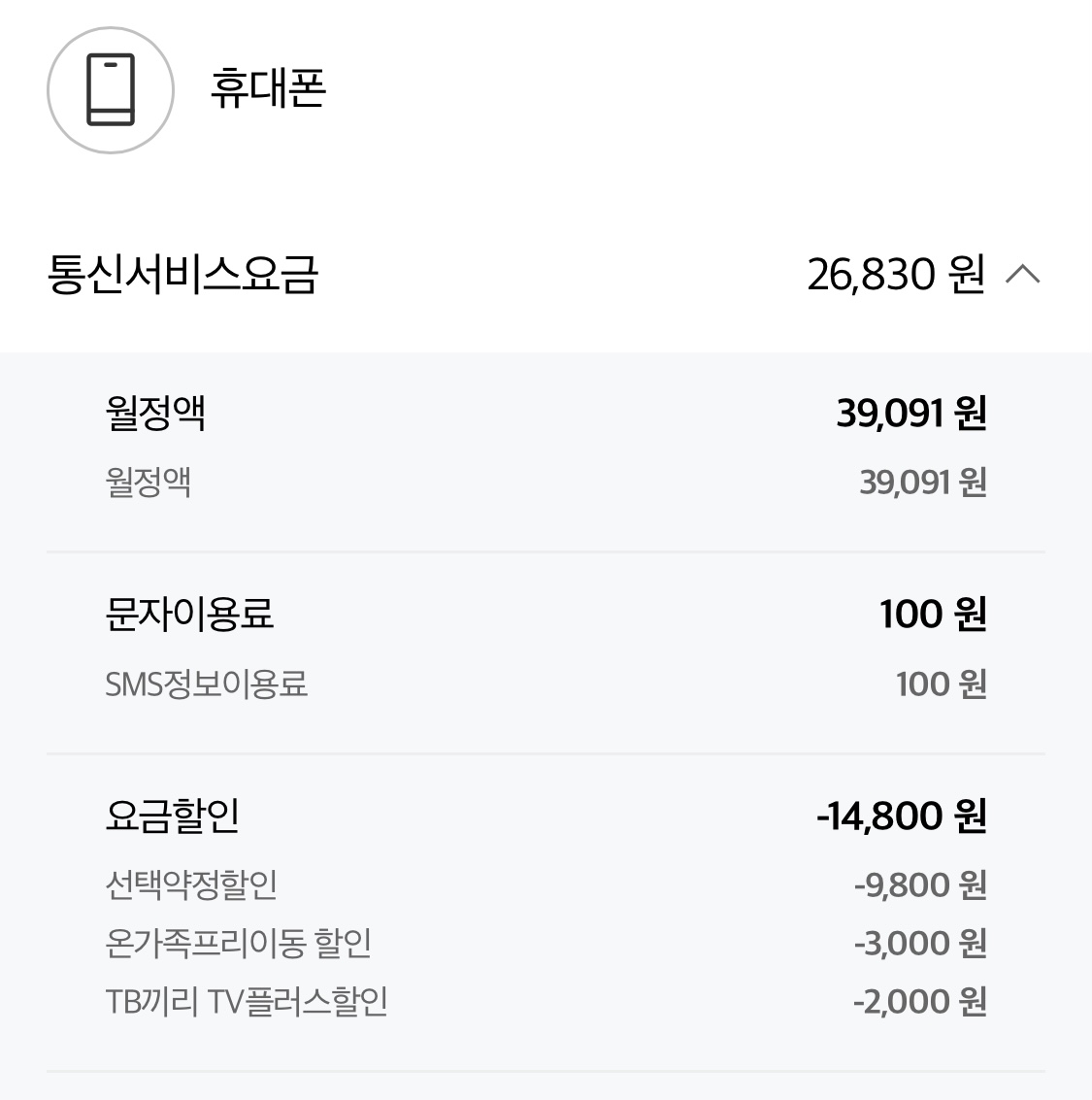Tap the -2,000 원 discount amount

point(919,1001)
